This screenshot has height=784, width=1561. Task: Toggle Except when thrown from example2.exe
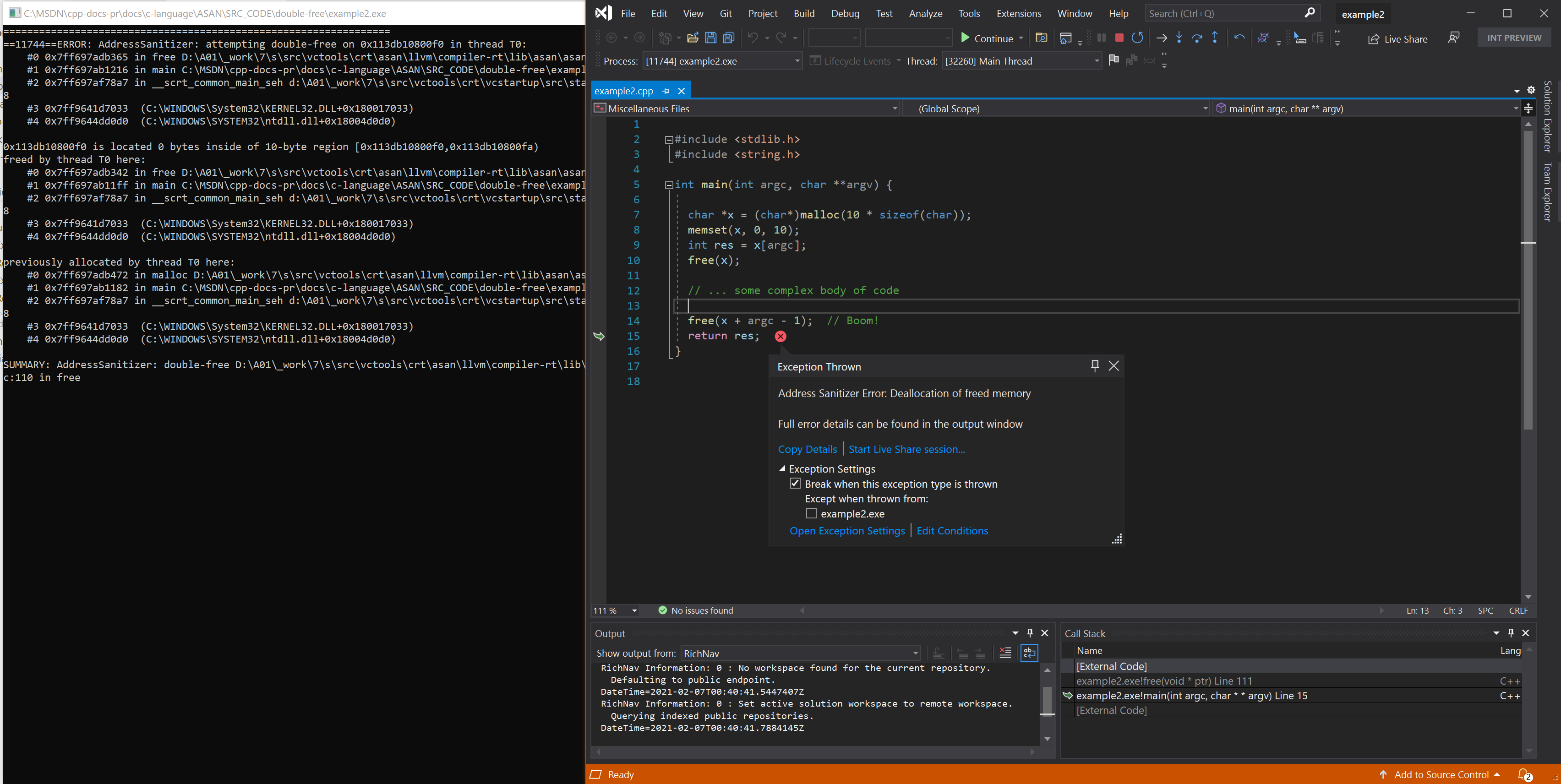tap(812, 513)
